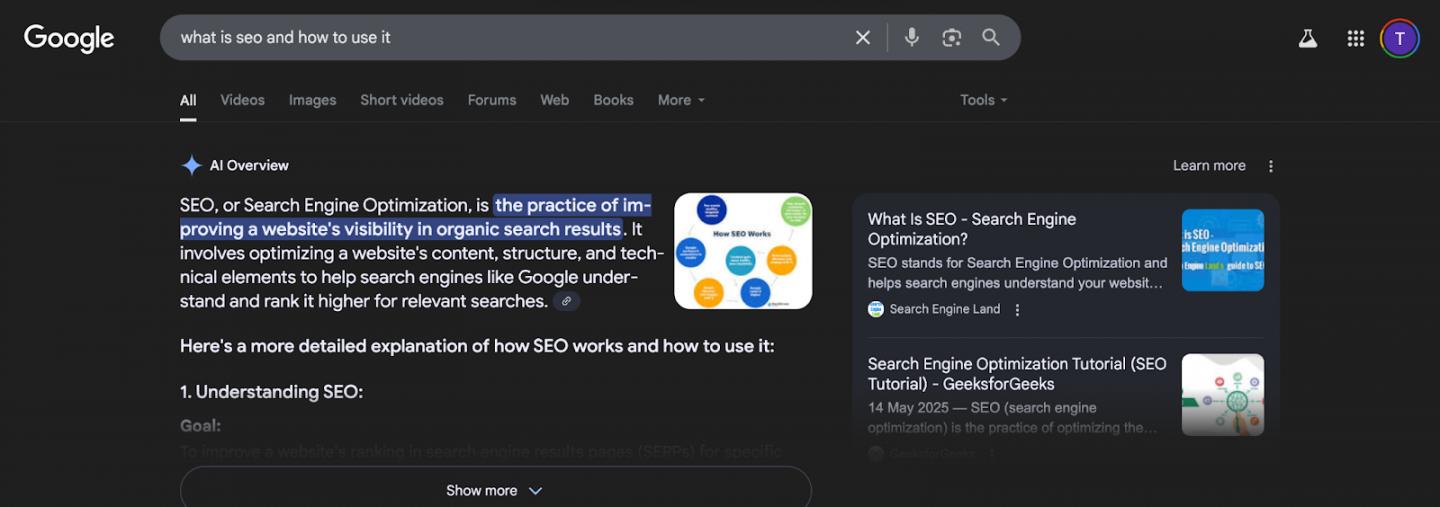This screenshot has height=507, width=1440.
Task: Open the Google apps grid
Action: click(x=1355, y=39)
